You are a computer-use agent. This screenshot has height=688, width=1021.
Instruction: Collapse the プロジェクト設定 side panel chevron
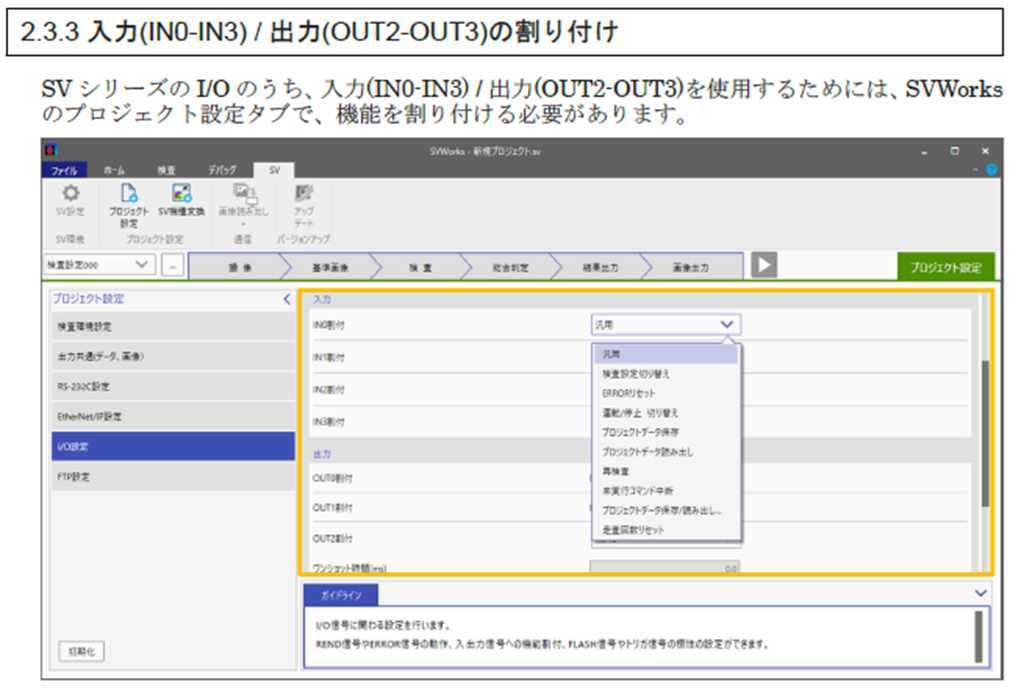(x=287, y=299)
